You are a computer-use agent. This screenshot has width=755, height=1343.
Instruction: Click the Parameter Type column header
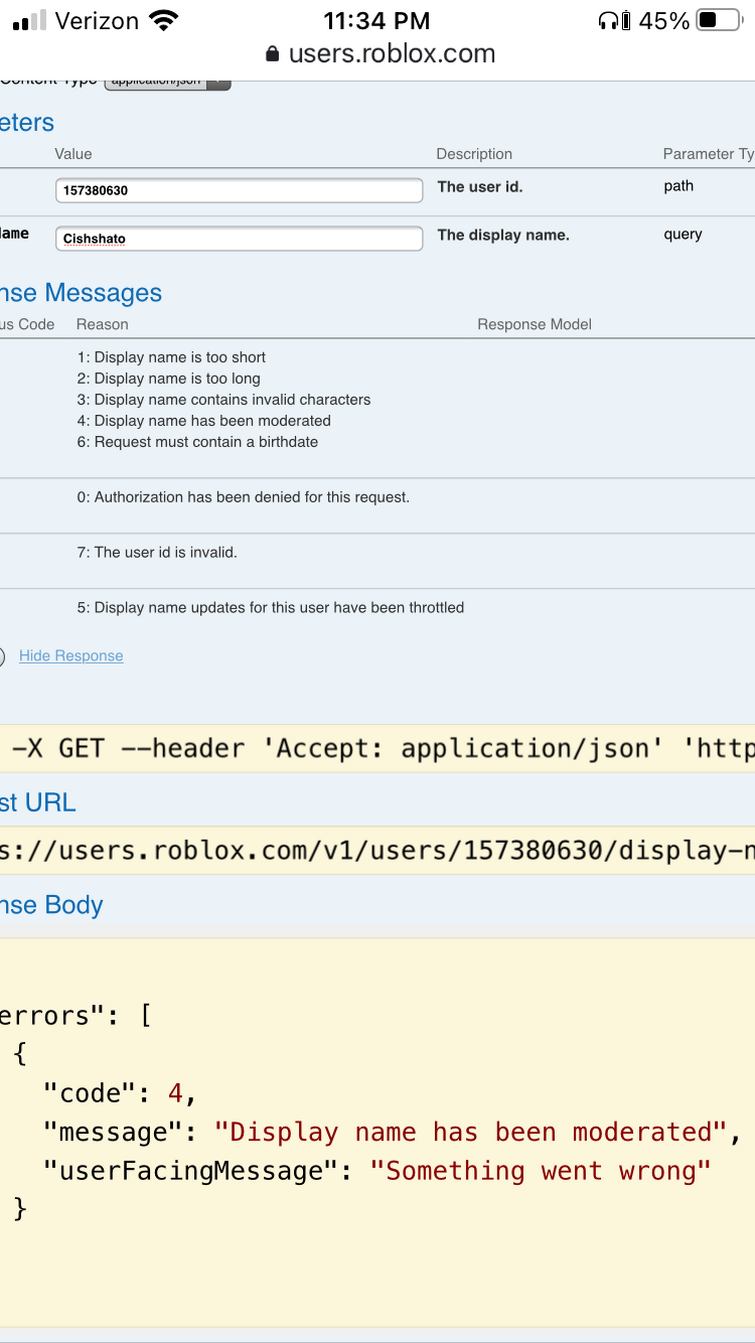tap(708, 154)
